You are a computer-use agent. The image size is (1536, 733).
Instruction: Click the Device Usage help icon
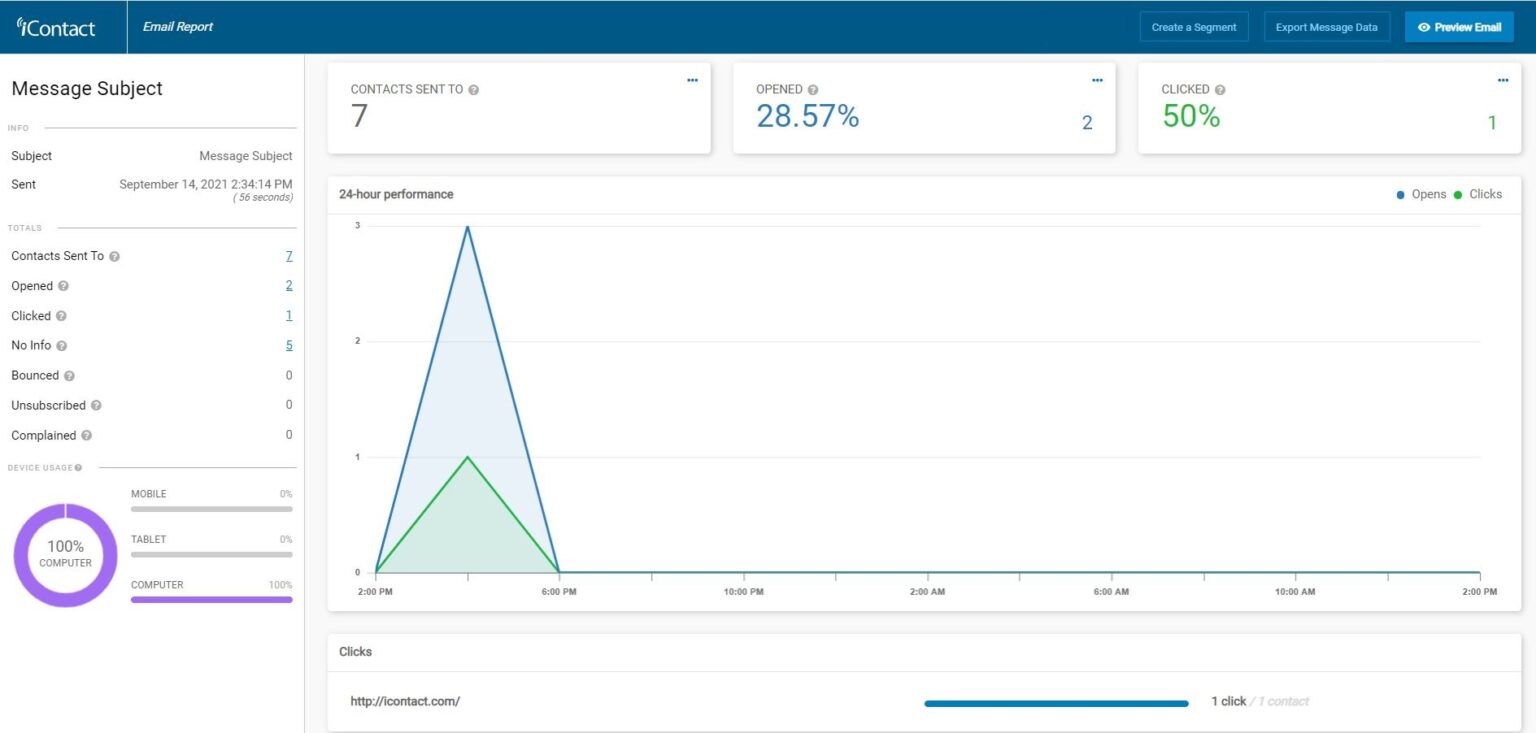76,467
